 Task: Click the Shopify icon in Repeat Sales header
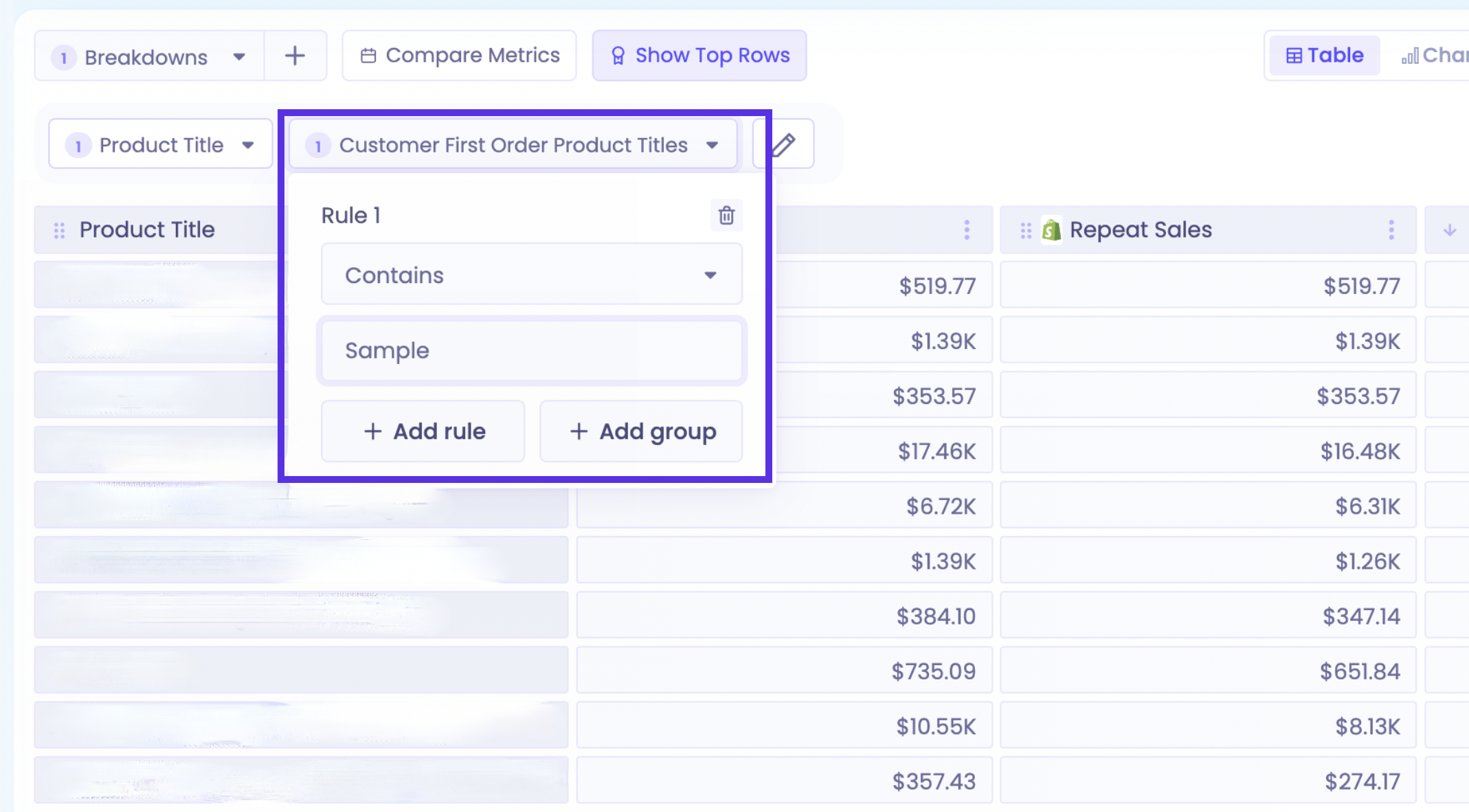[x=1051, y=230]
